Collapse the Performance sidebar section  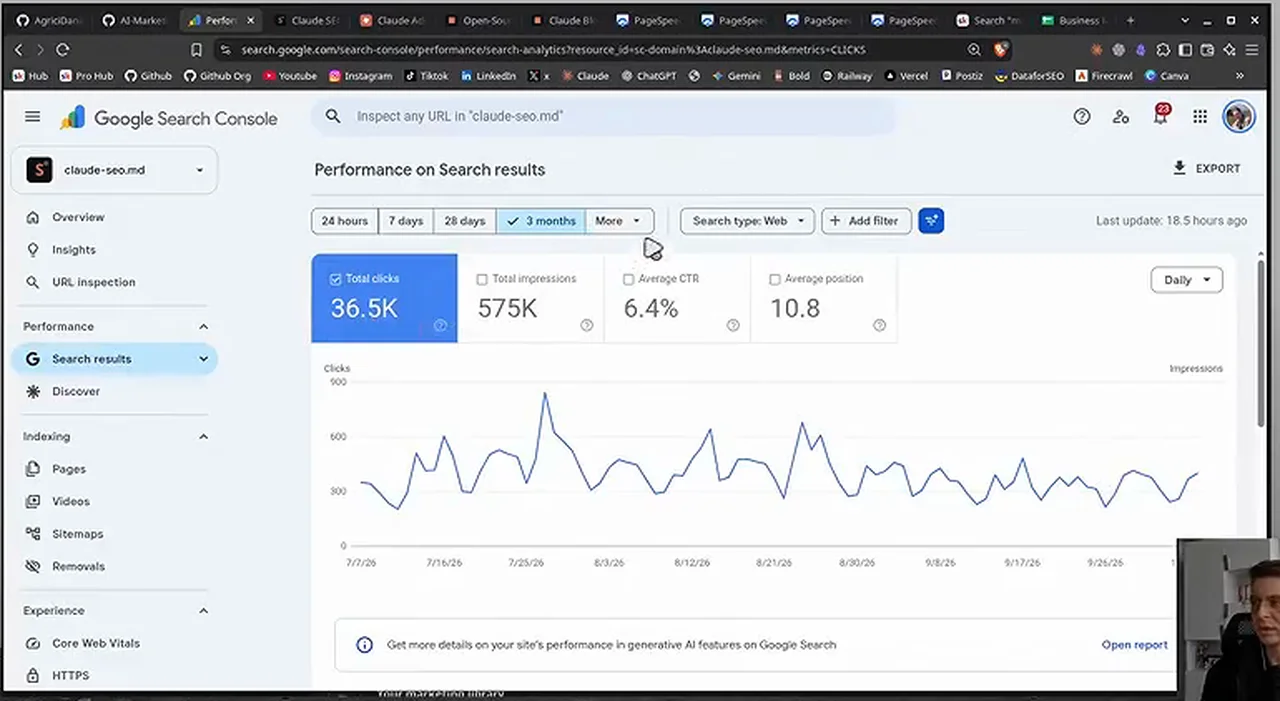[x=203, y=327]
